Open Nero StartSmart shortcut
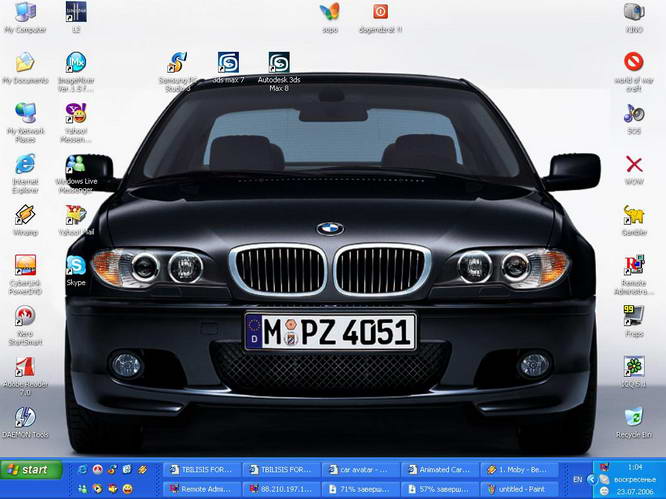Viewport: 666px width, 499px height. pyautogui.click(x=25, y=325)
